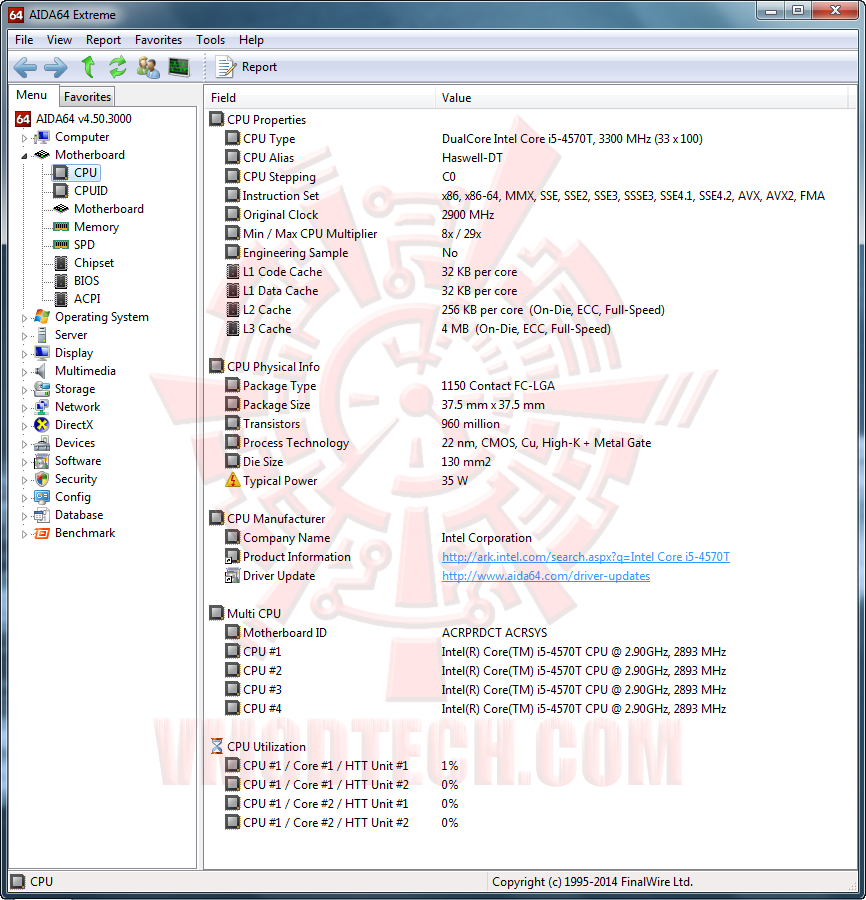Expand the Display tree node
The width and height of the screenshot is (866, 900).
click(x=24, y=354)
